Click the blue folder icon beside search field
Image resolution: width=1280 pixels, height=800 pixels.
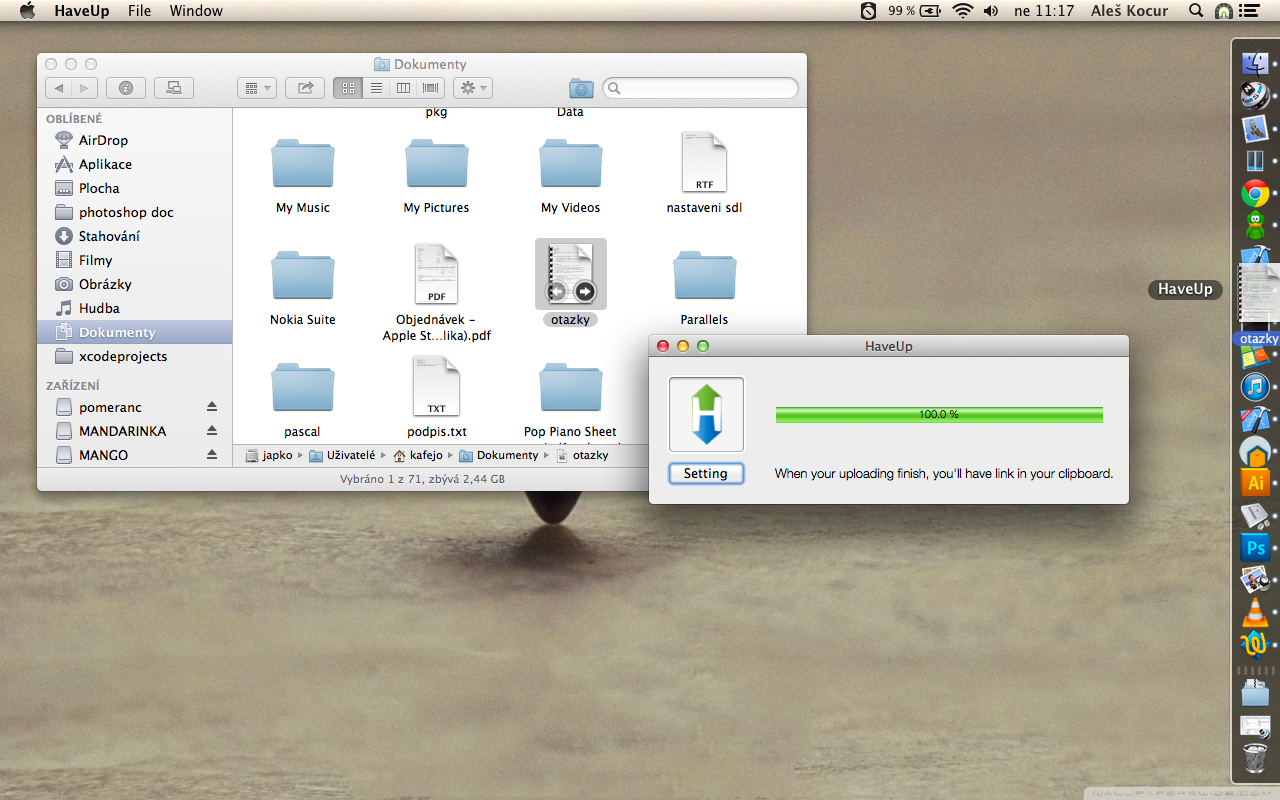click(581, 88)
